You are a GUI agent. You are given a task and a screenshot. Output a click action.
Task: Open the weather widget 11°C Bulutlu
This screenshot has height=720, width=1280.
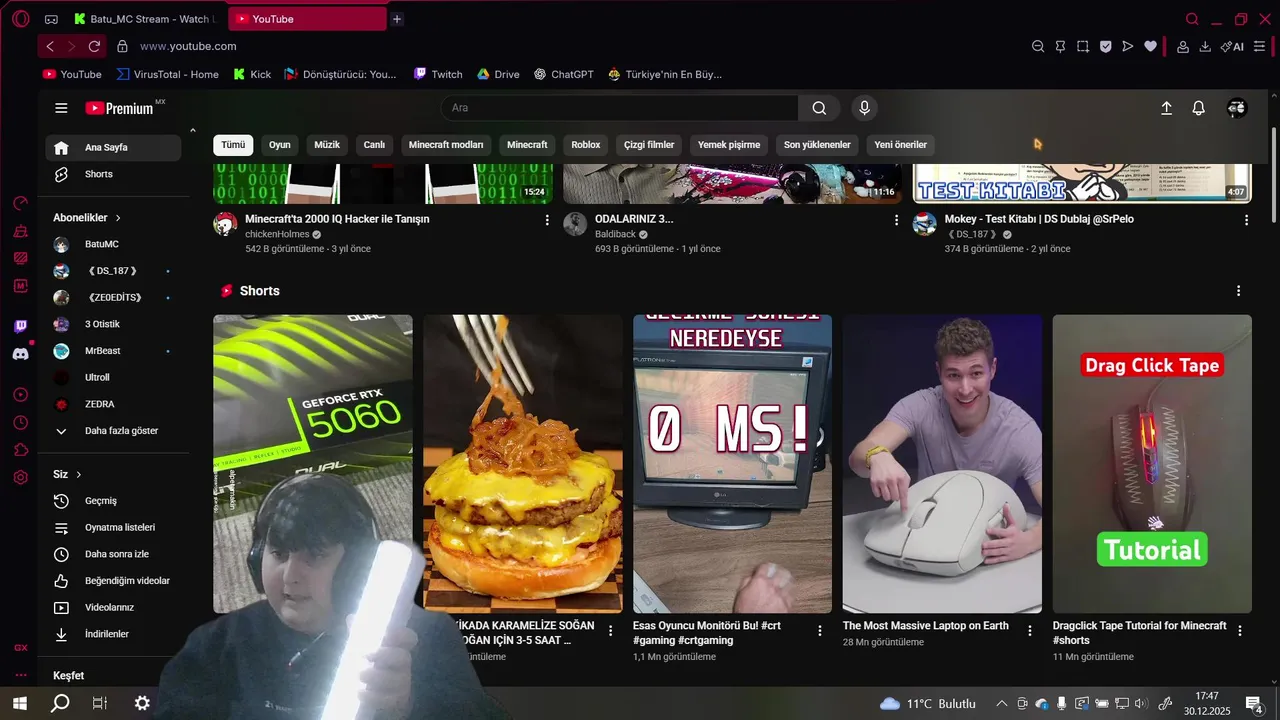coord(928,704)
